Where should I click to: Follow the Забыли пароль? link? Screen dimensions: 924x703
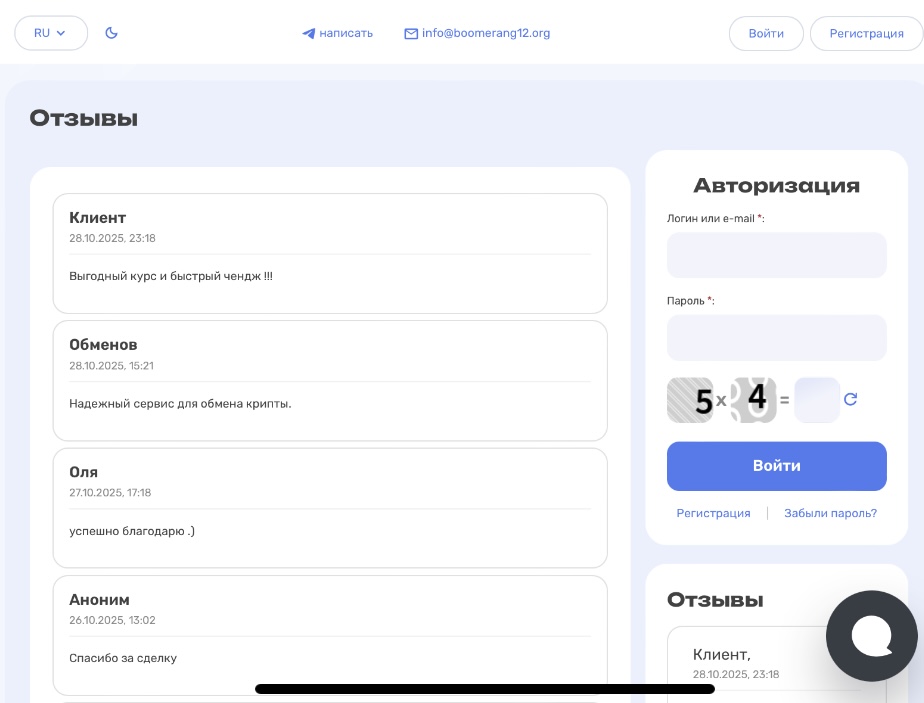[x=830, y=513]
